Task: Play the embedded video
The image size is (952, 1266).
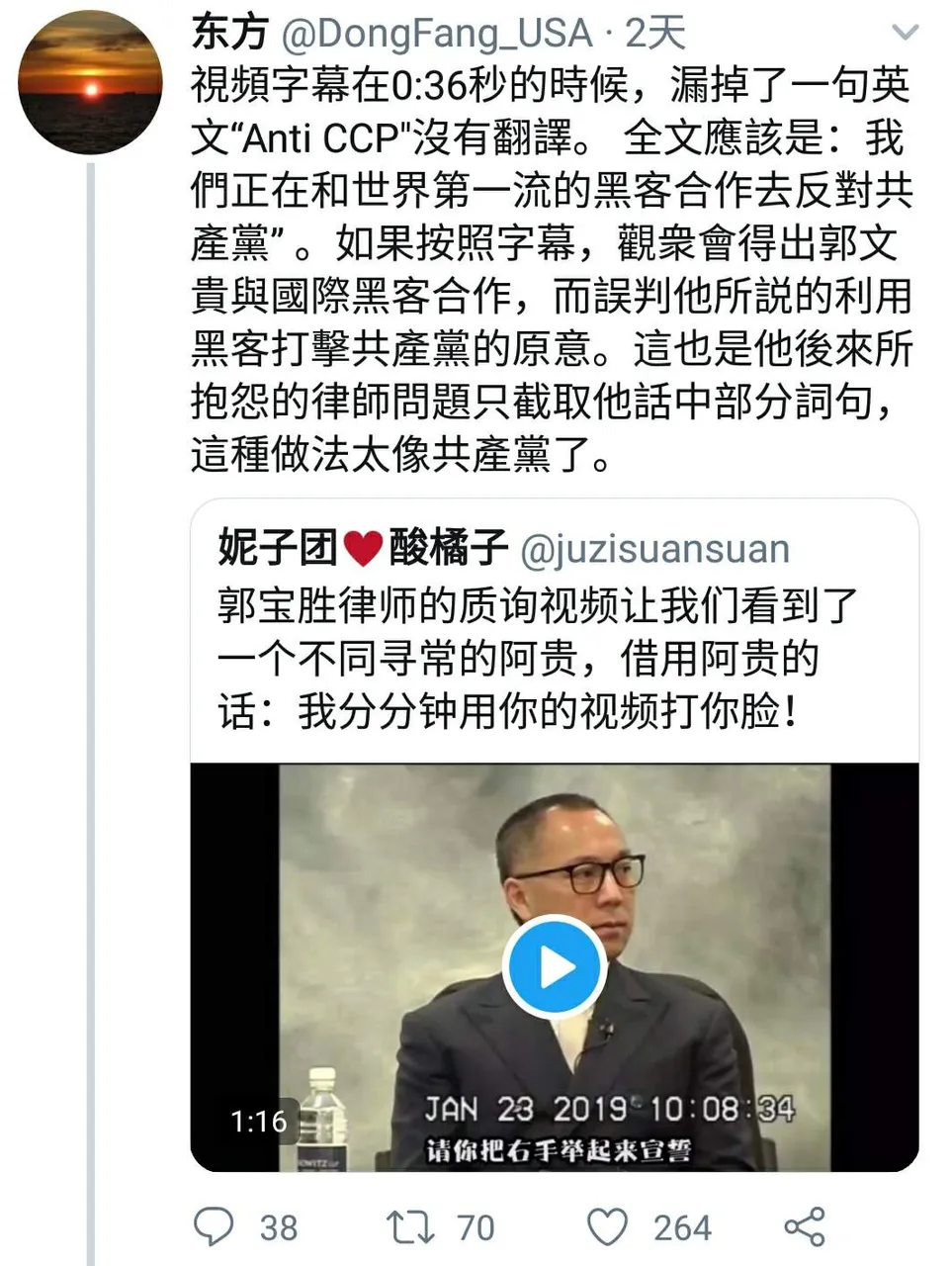Action: click(554, 966)
